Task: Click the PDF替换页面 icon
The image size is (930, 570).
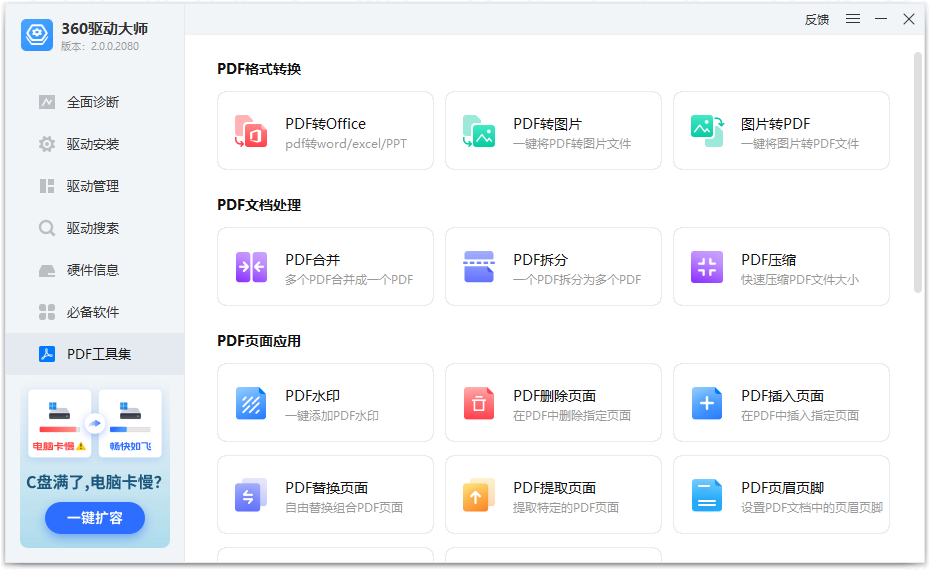Action: 251,495
